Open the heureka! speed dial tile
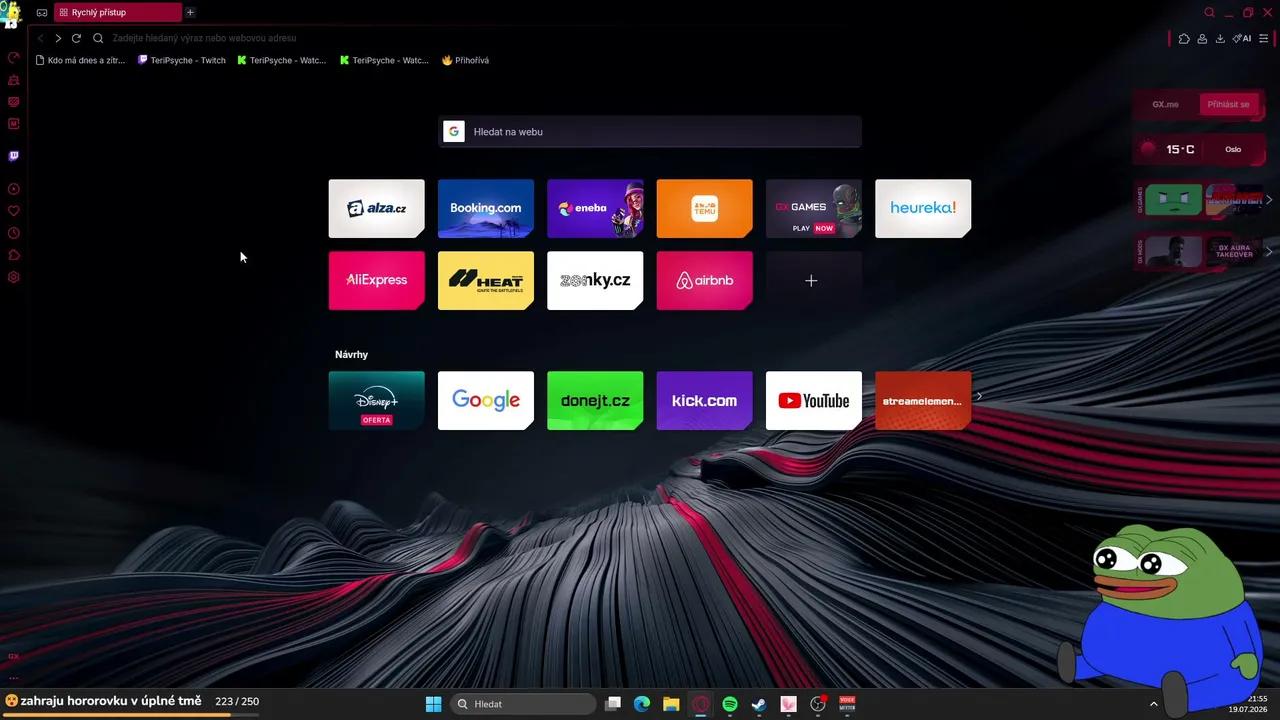 point(923,208)
